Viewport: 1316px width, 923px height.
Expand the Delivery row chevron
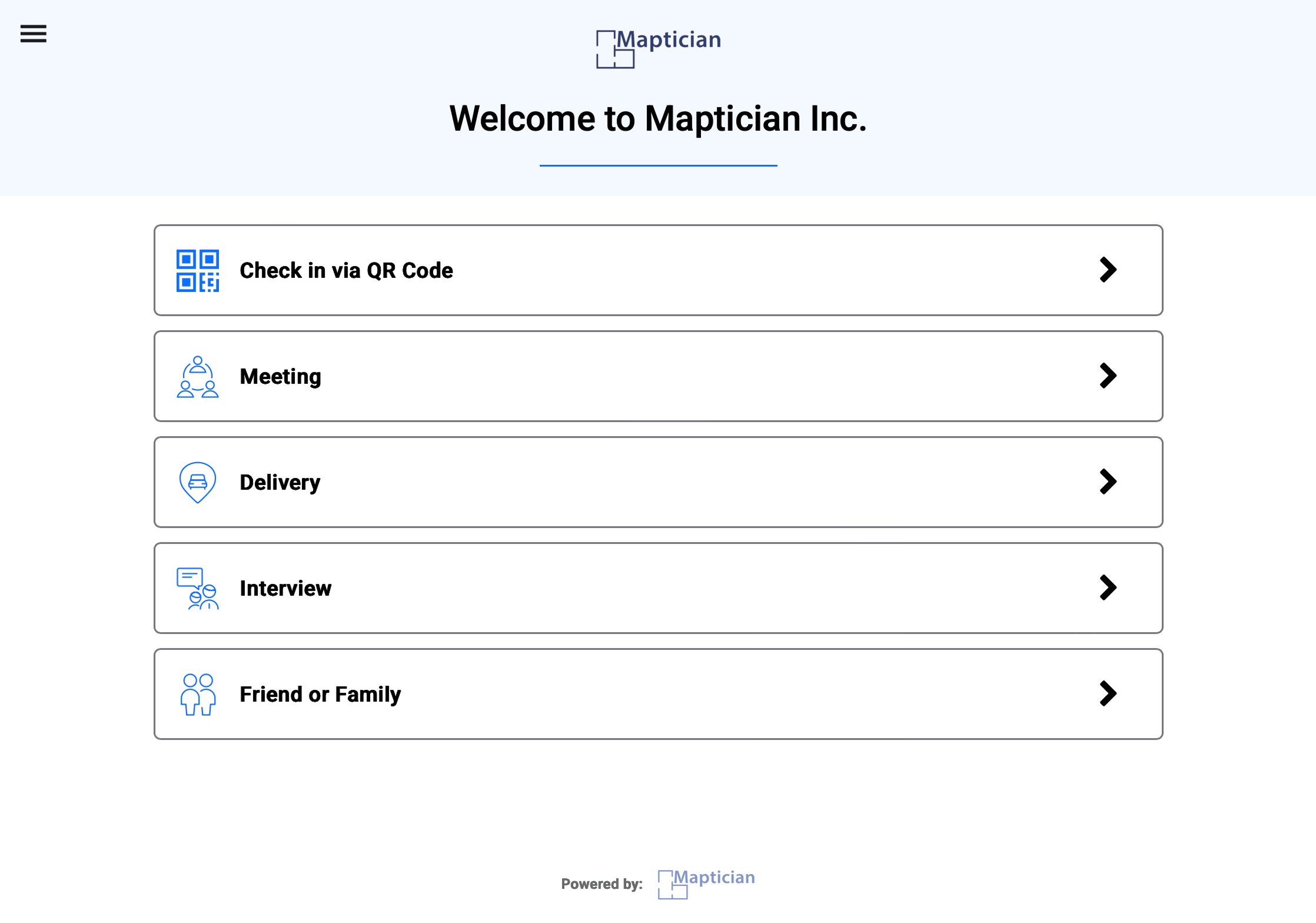pyautogui.click(x=1108, y=482)
